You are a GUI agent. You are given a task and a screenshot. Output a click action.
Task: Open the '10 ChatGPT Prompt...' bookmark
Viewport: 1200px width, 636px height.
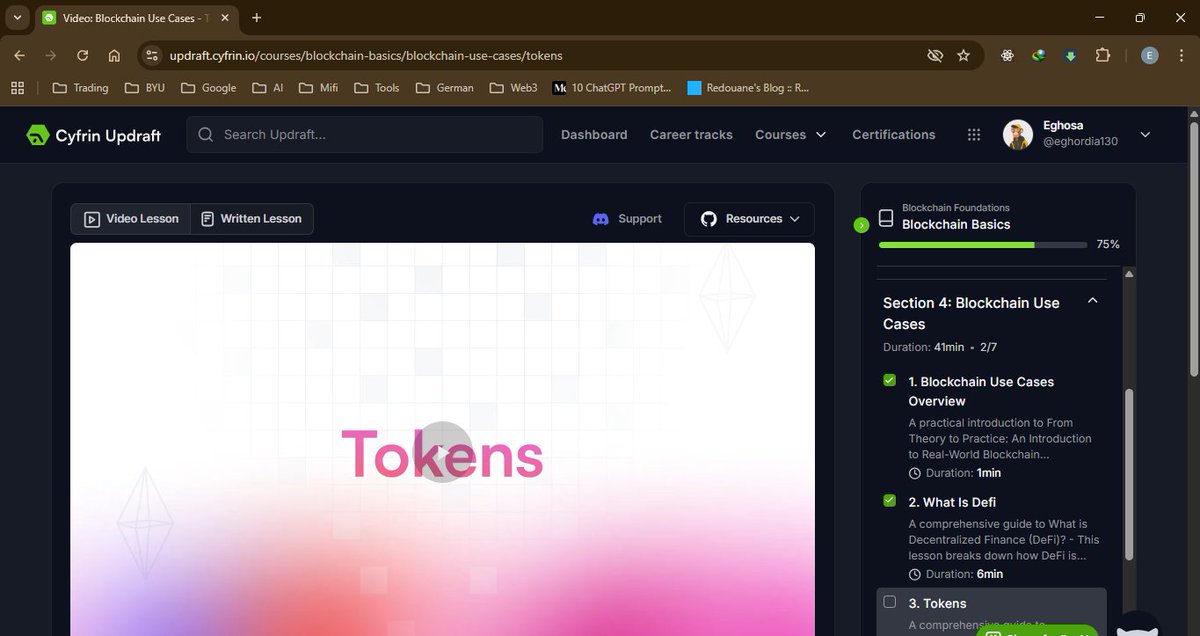click(x=612, y=88)
